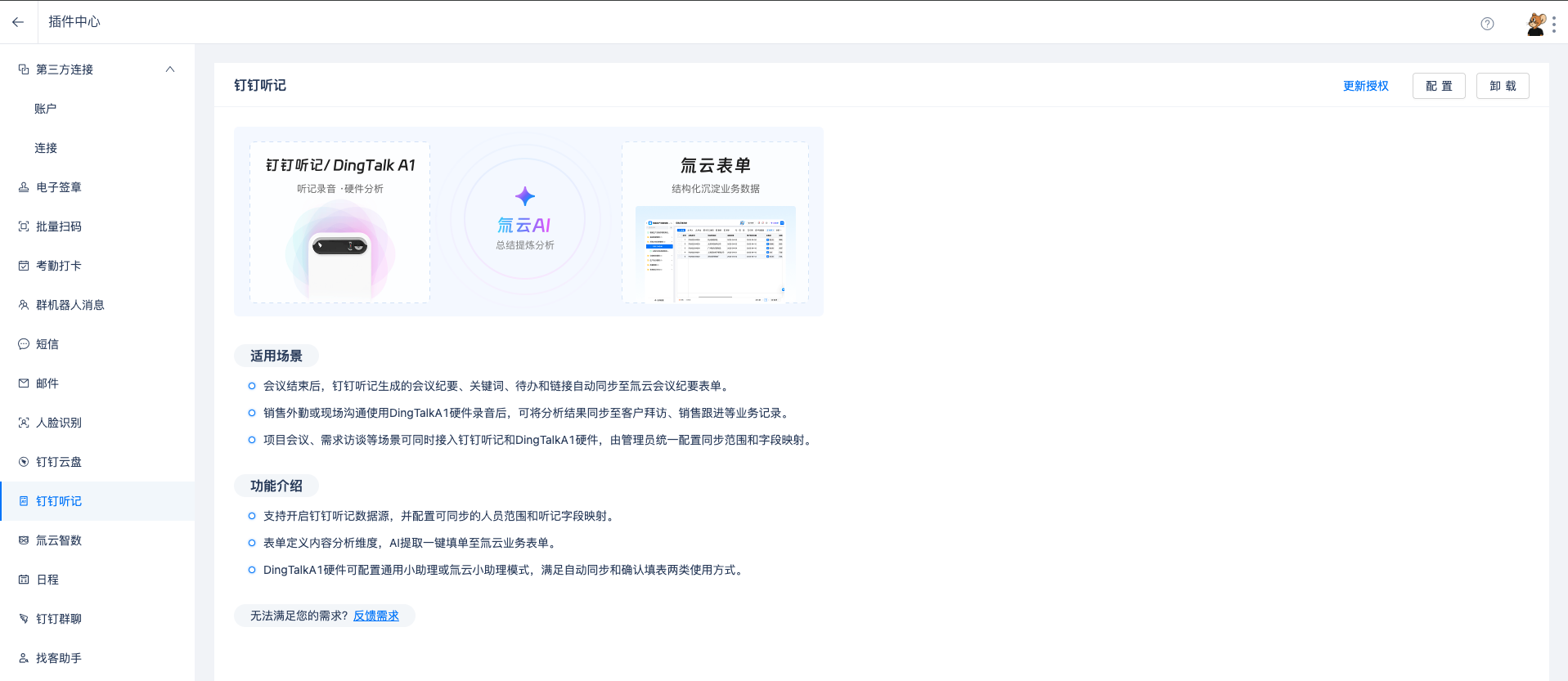Select 群机器人消息 in the sidebar

(x=97, y=305)
